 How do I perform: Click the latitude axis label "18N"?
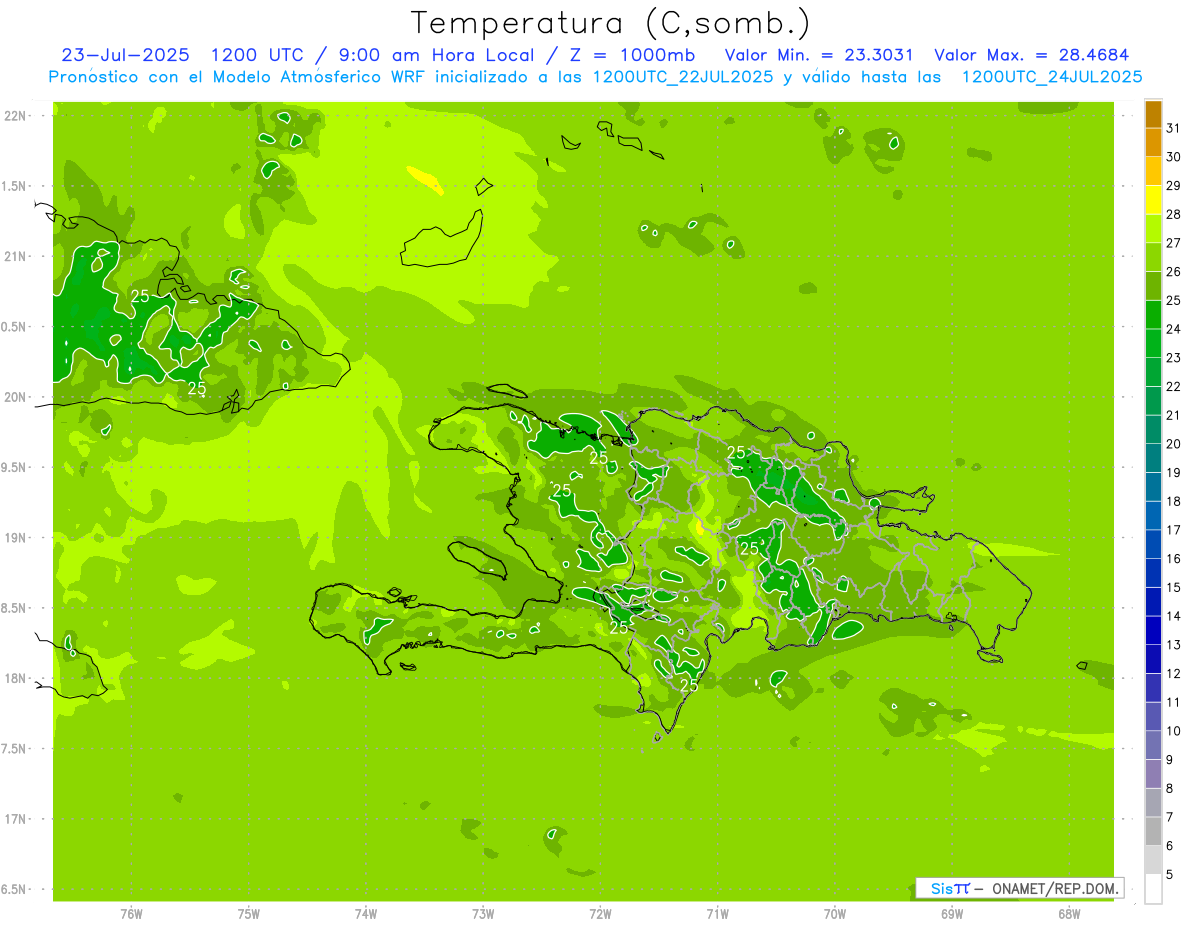(x=15, y=679)
